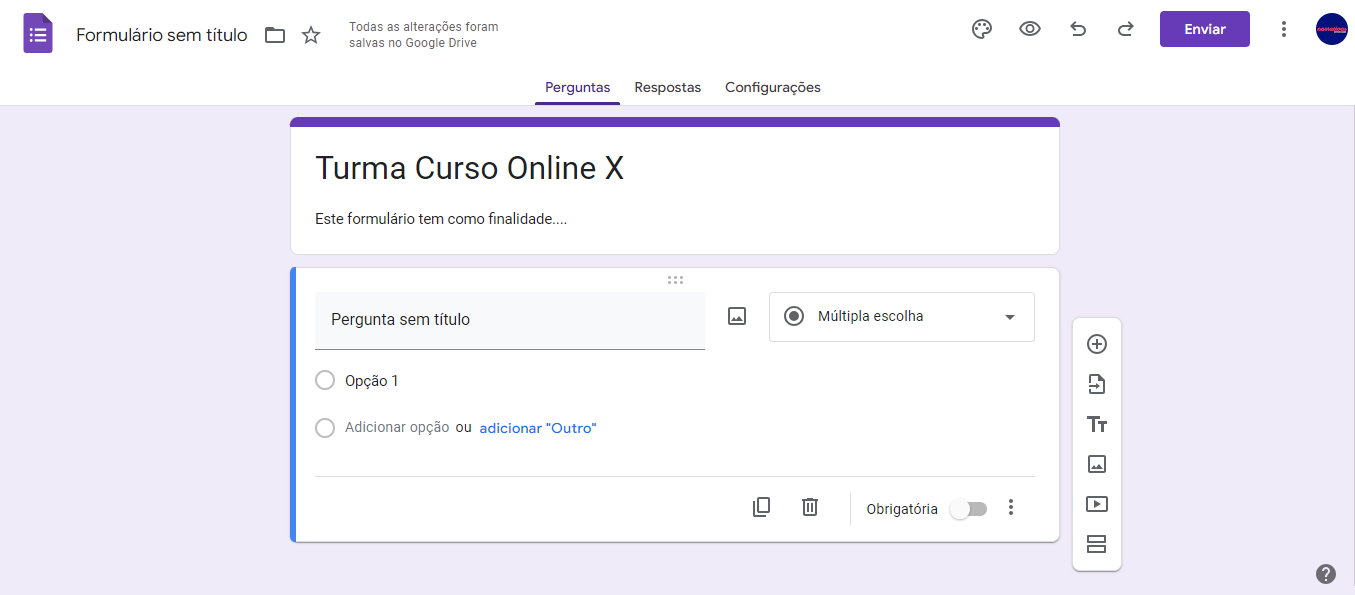Add a new section with the bottom sidebar icon
Viewport: 1355px width, 595px height.
click(x=1097, y=544)
